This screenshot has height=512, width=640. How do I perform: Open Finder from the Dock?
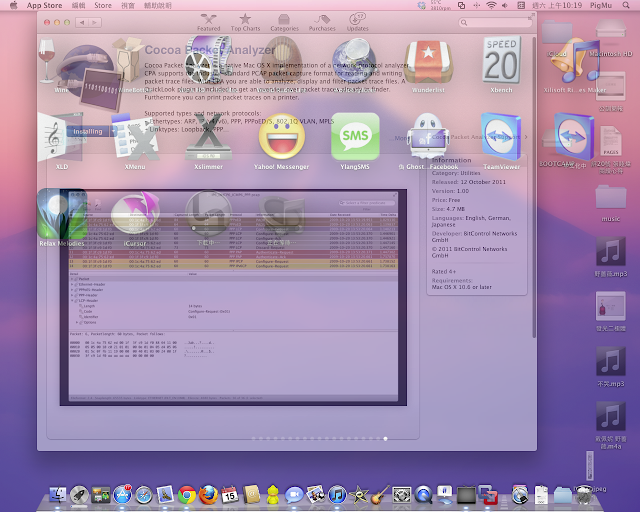pyautogui.click(x=58, y=495)
